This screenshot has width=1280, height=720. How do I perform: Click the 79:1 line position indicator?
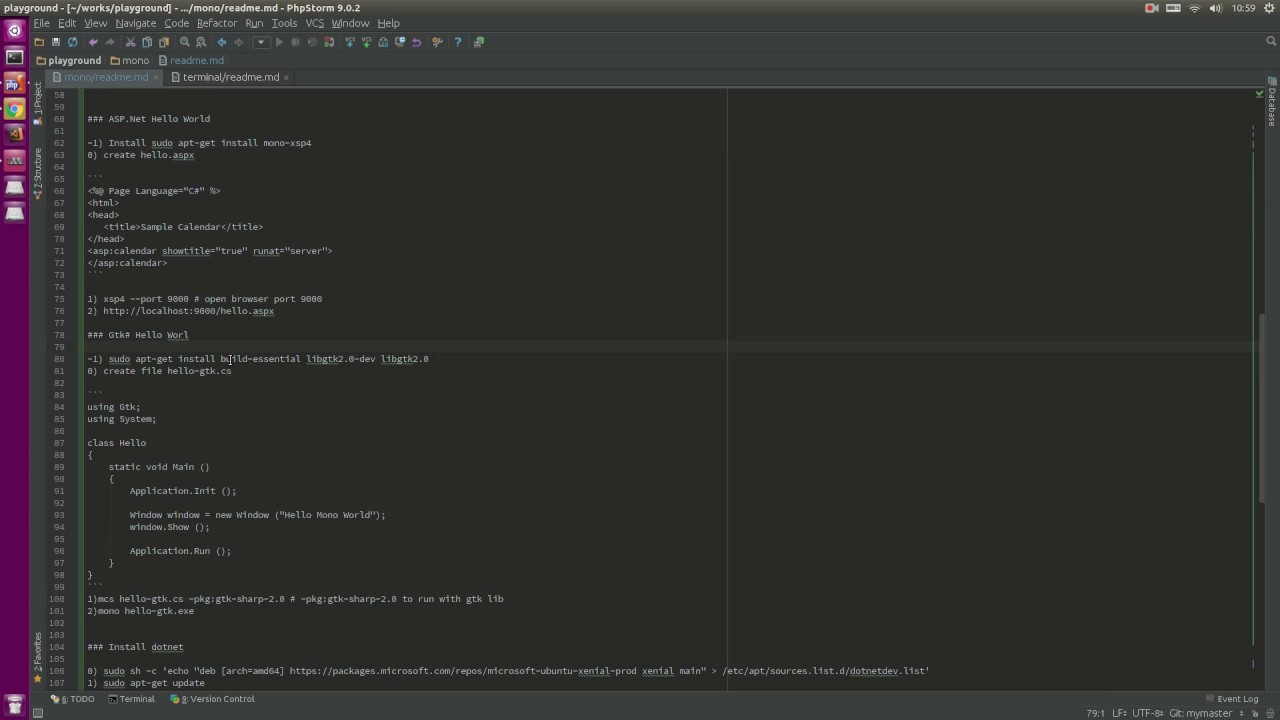1095,713
